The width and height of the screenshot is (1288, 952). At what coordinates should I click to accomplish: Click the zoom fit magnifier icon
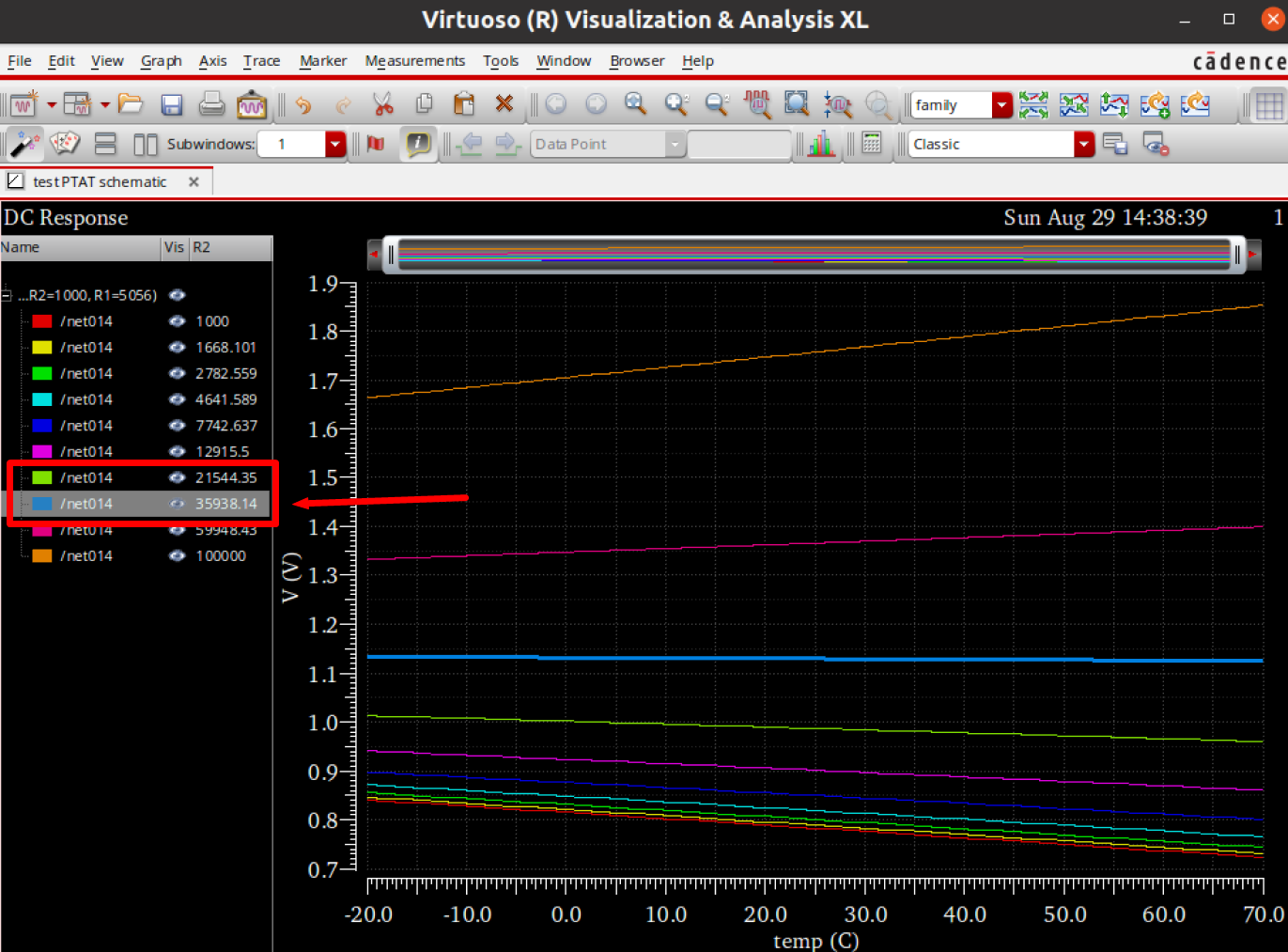coord(636,103)
